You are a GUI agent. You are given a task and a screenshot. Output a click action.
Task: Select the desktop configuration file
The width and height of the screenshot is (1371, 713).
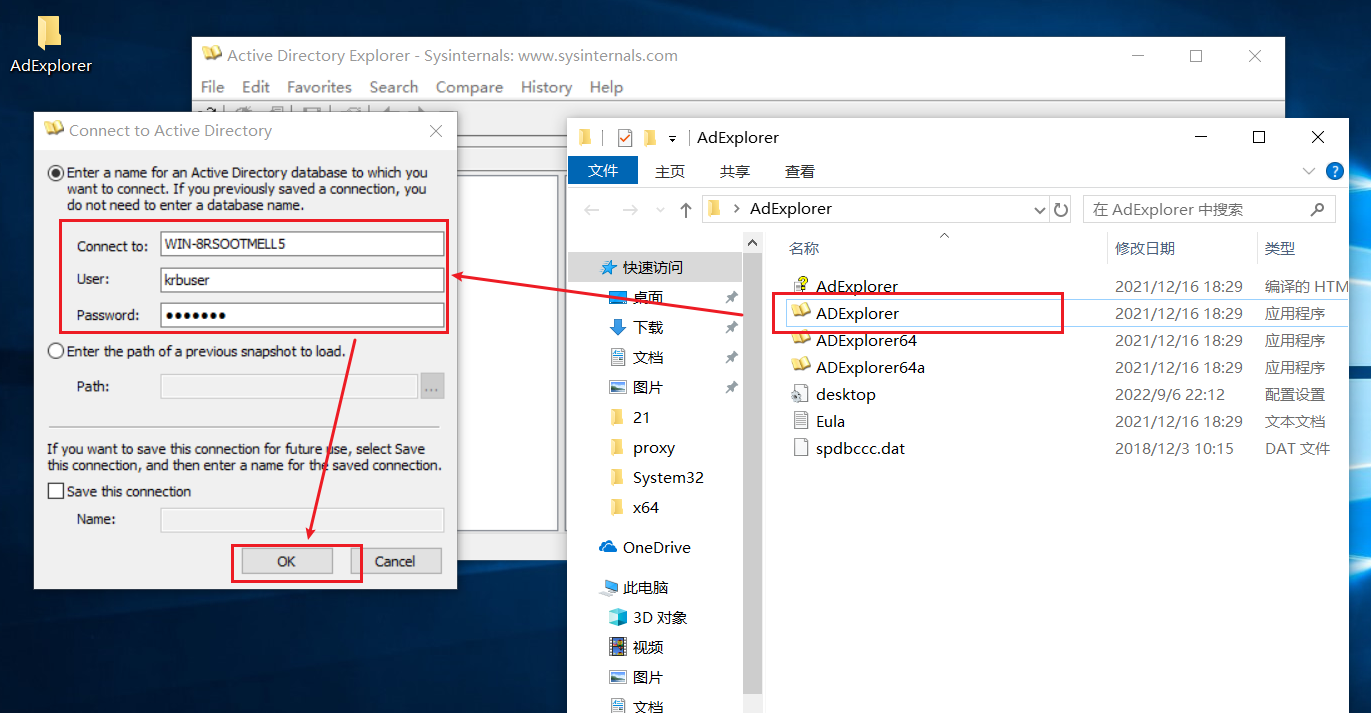pyautogui.click(x=834, y=394)
